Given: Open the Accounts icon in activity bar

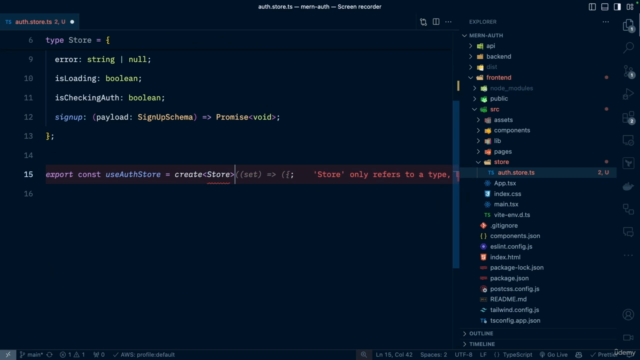Looking at the screenshot, I should (x=628, y=314).
